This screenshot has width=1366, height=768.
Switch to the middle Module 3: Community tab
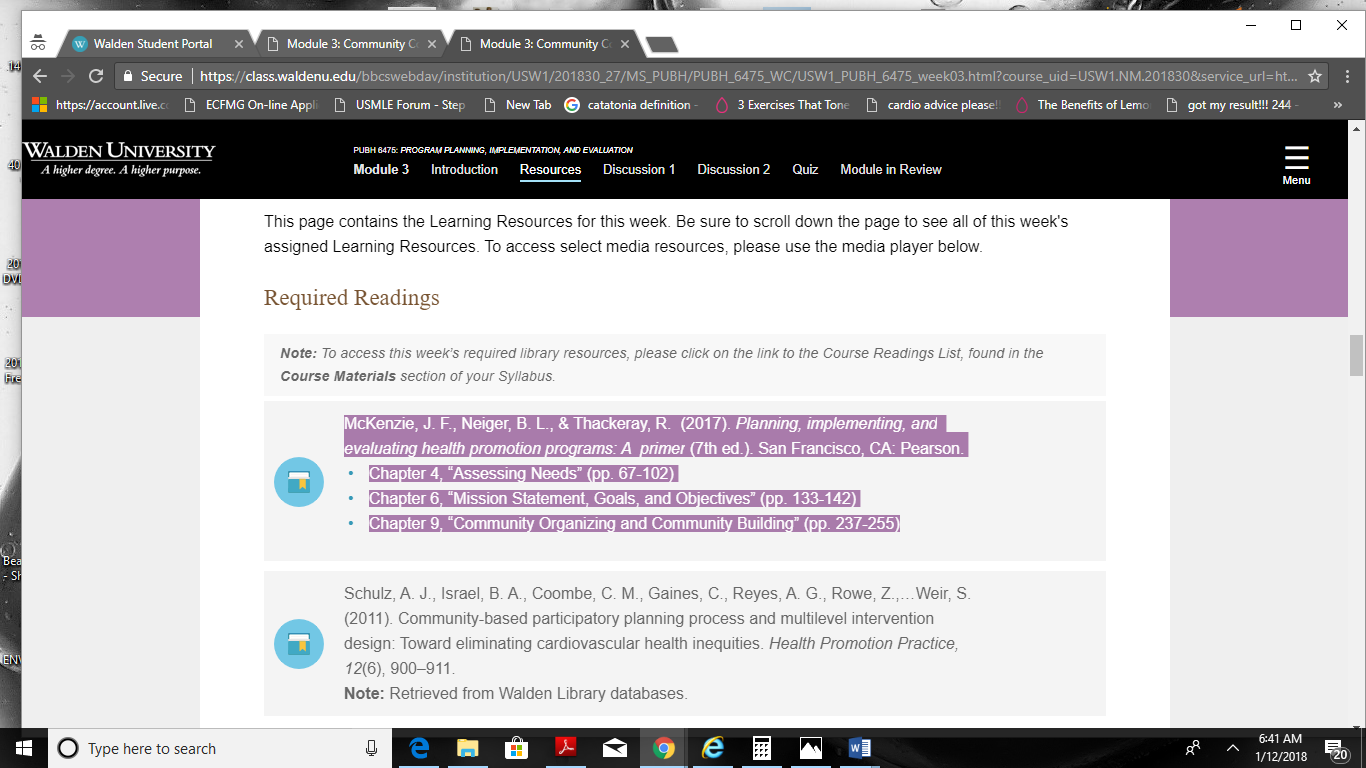(352, 44)
